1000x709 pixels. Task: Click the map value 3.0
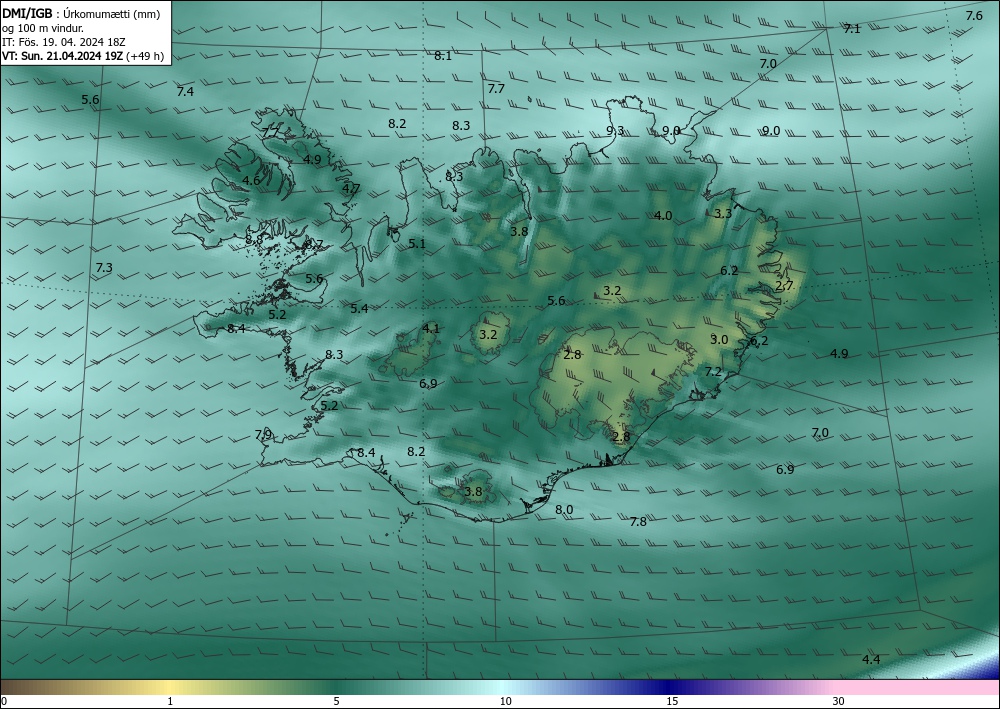719,340
